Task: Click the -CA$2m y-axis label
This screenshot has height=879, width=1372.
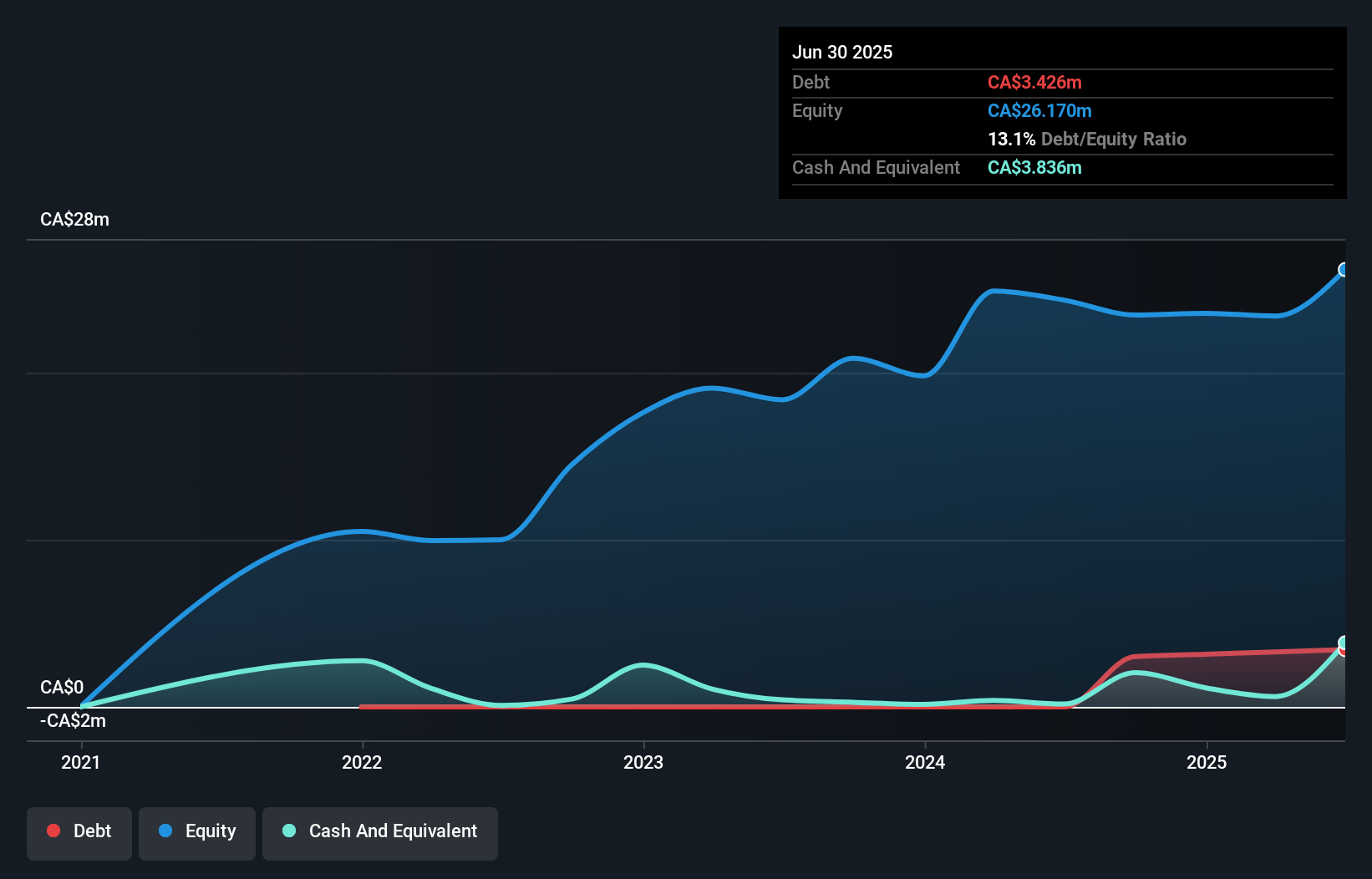Action: [x=73, y=721]
